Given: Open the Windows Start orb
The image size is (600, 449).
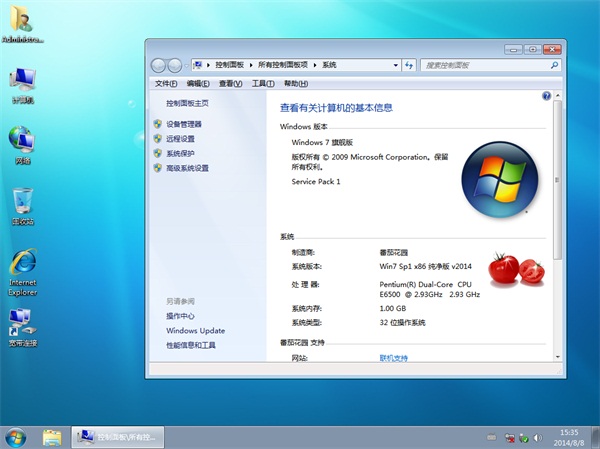Looking at the screenshot, I should (x=16, y=437).
